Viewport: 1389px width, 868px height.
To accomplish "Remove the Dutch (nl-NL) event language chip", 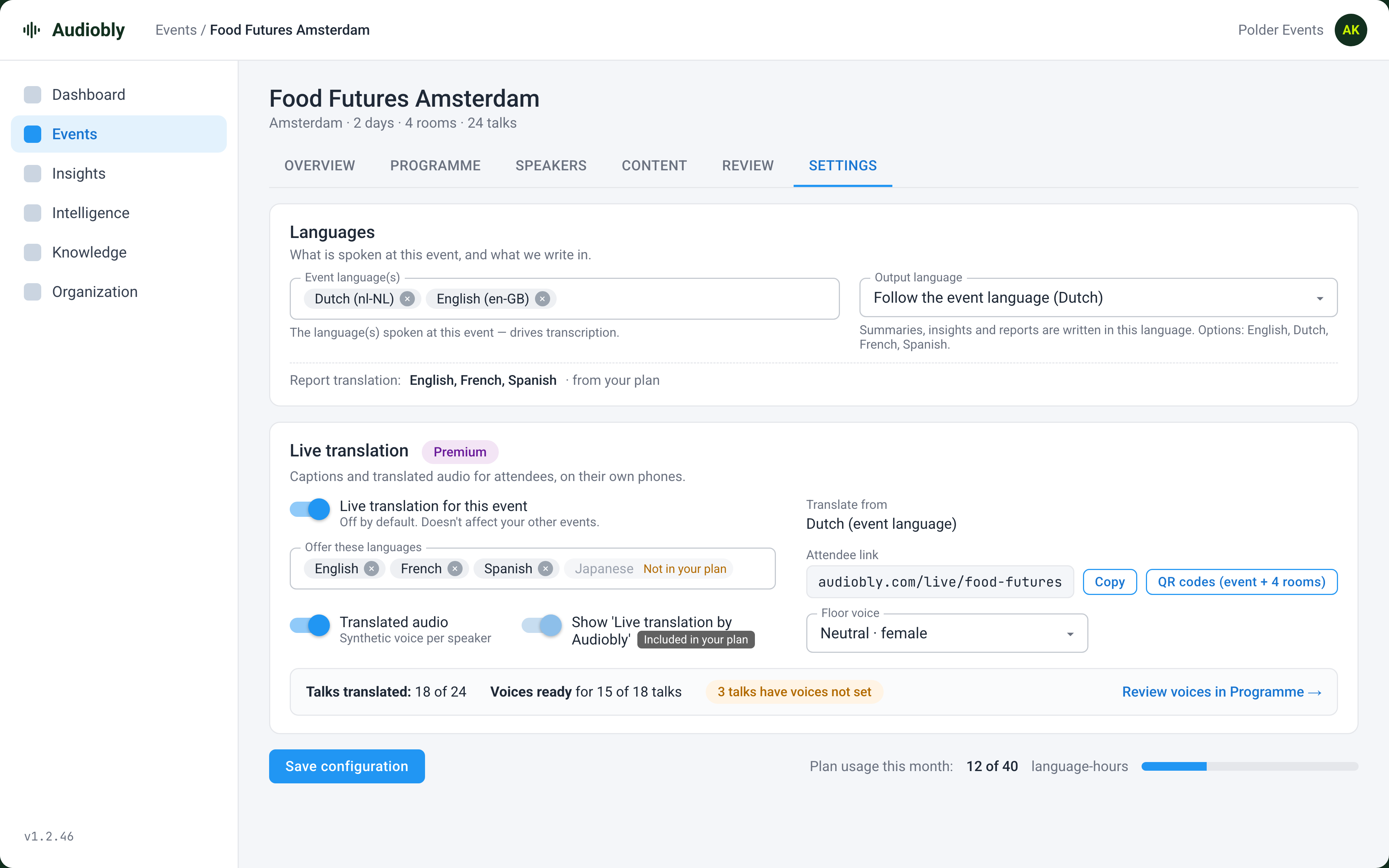I will coord(407,298).
